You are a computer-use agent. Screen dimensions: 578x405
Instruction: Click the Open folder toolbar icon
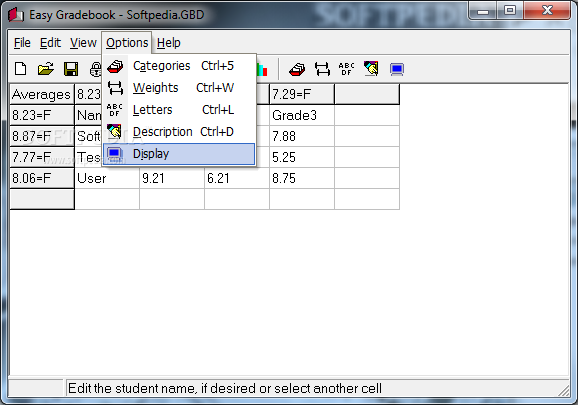[x=46, y=69]
